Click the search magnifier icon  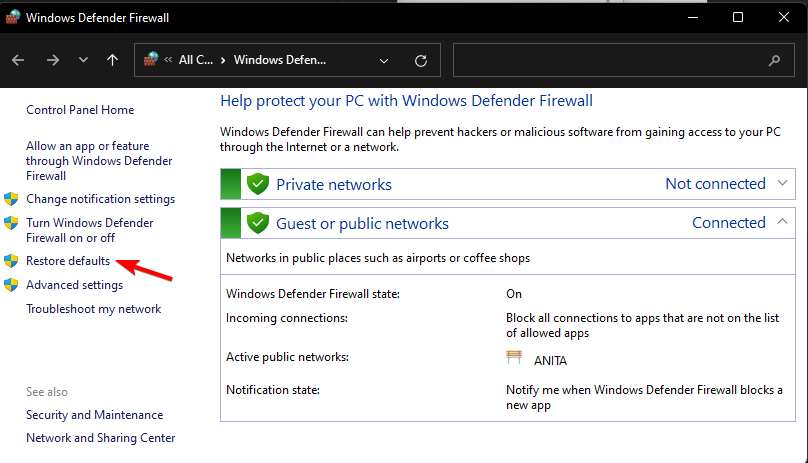tap(774, 61)
